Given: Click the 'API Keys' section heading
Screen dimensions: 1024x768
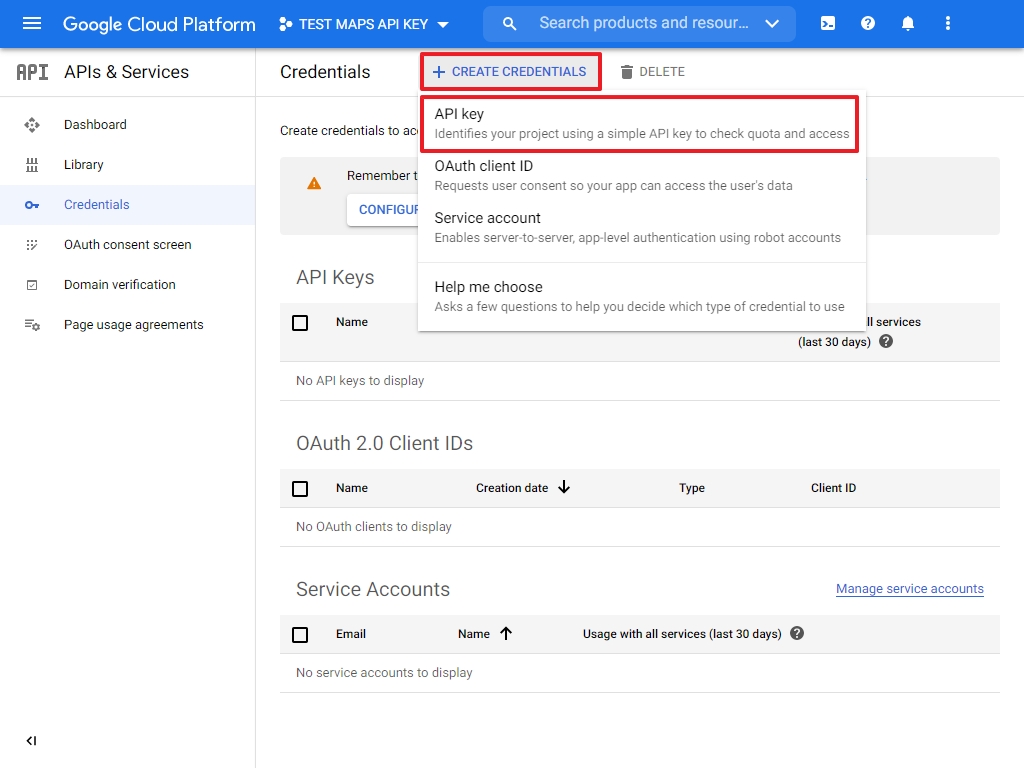Looking at the screenshot, I should point(335,278).
